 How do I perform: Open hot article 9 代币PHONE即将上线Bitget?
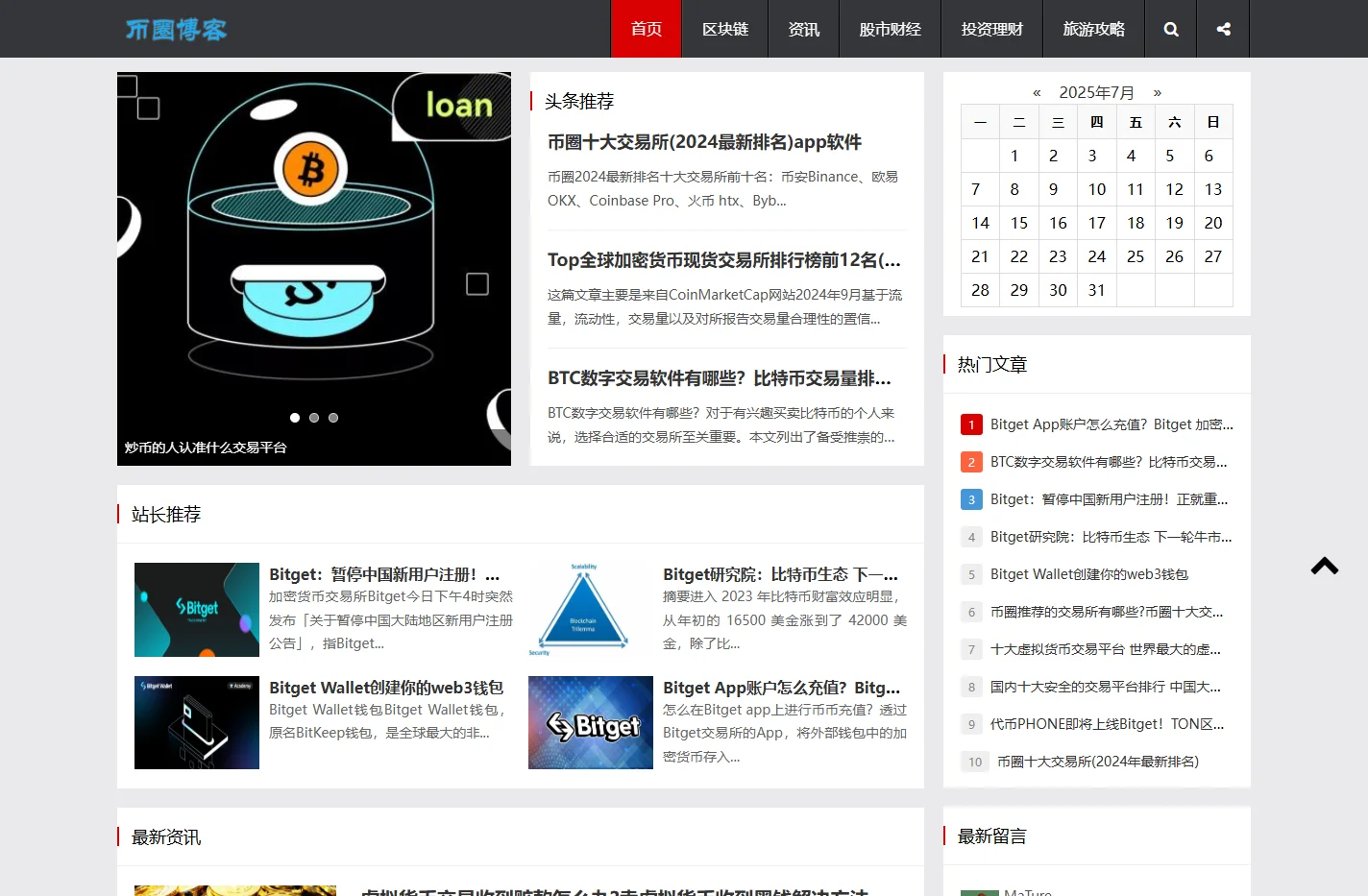pyautogui.click(x=1108, y=724)
